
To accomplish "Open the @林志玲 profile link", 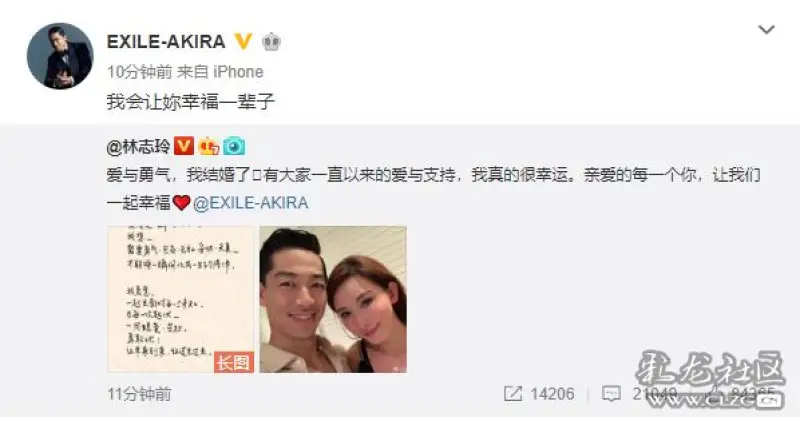I will [x=138, y=147].
